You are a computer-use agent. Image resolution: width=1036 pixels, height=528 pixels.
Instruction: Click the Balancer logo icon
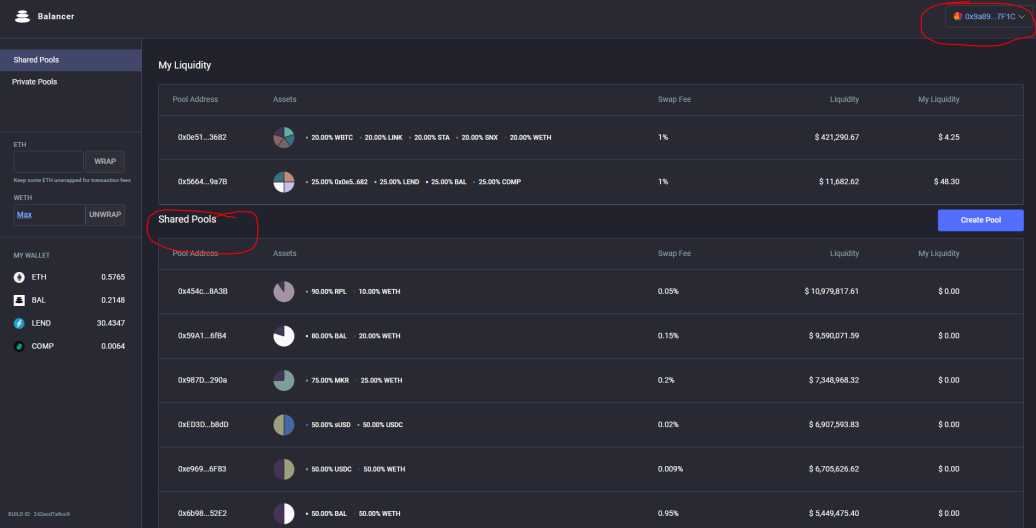22,17
